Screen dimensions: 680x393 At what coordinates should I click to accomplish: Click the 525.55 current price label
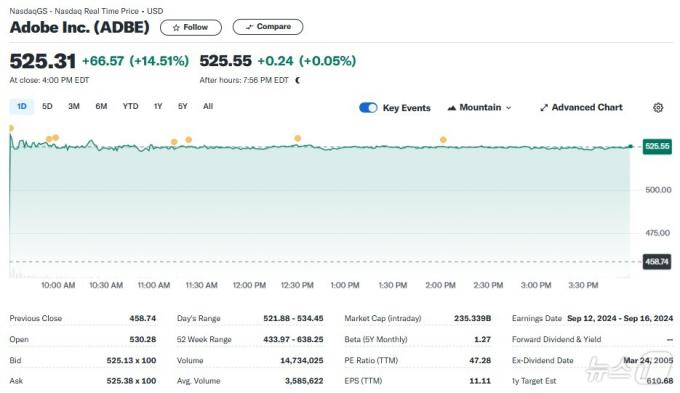pos(657,146)
